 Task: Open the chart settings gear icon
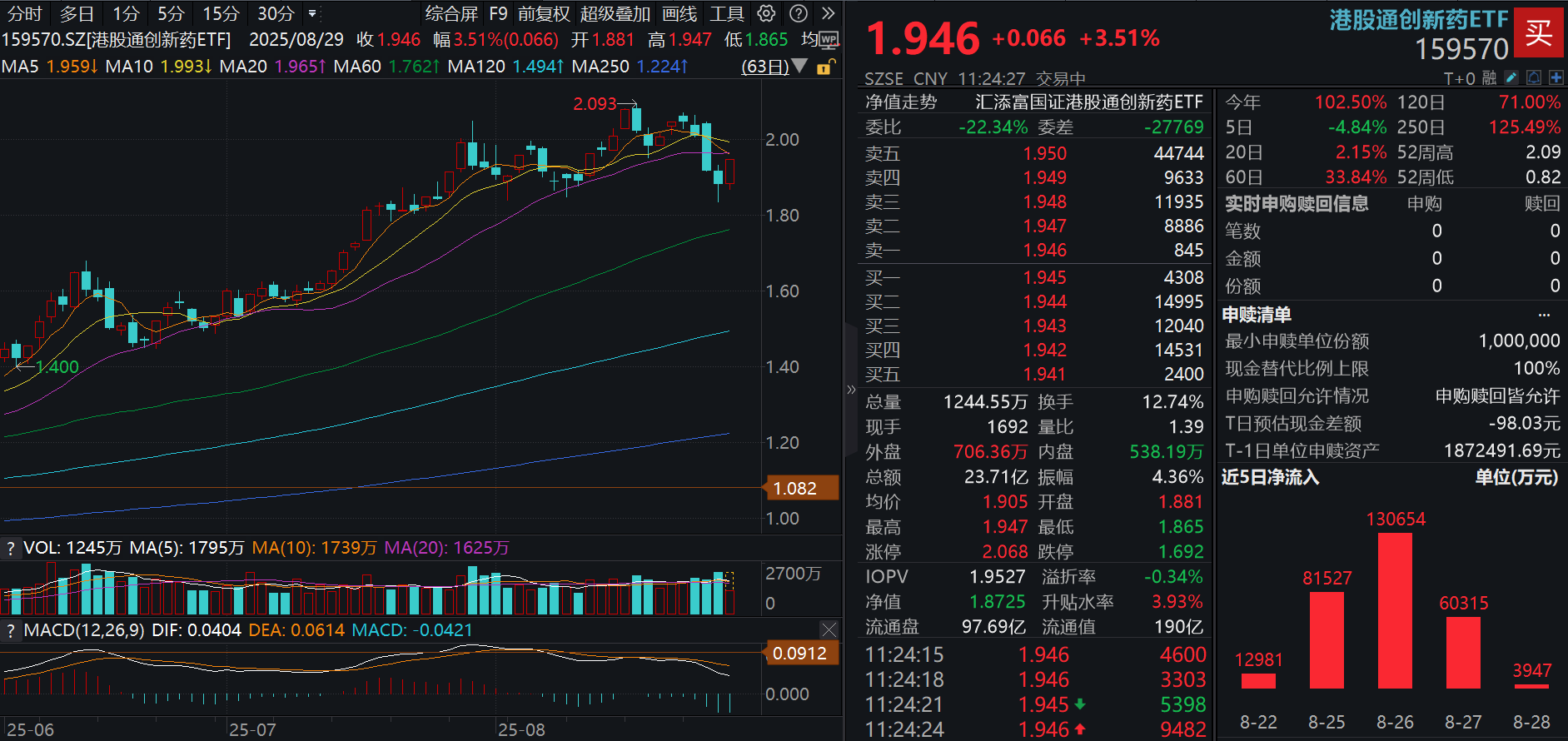(766, 13)
